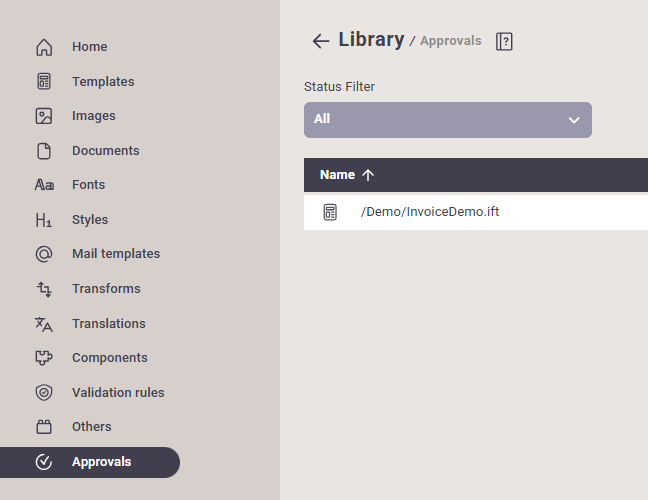Sort by the Name column arrow
This screenshot has height=500, width=648.
click(368, 175)
